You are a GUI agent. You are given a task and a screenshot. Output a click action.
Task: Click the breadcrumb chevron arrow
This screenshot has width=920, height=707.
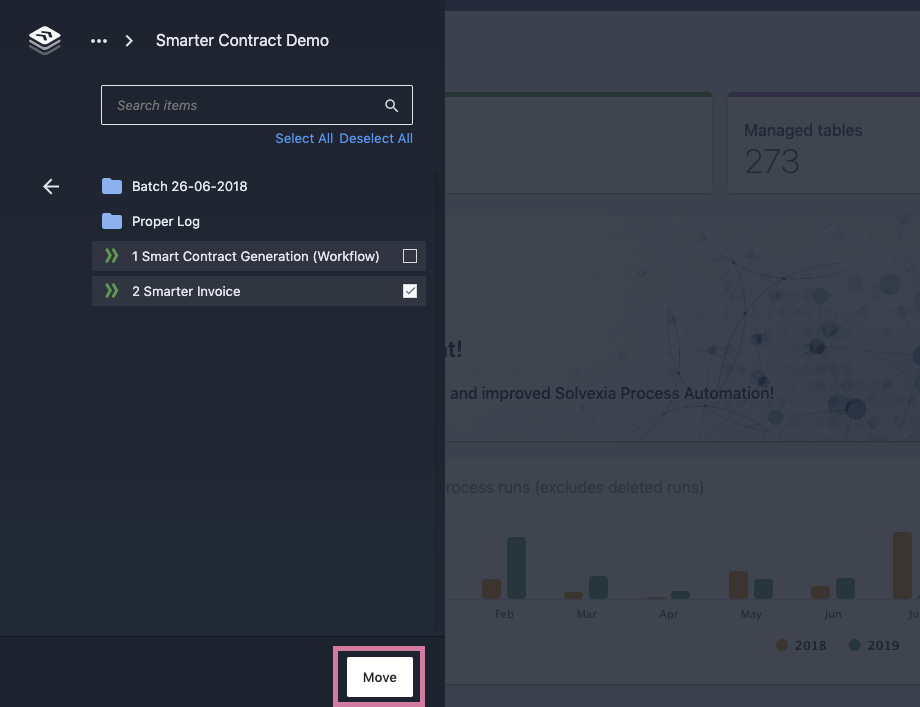[129, 41]
